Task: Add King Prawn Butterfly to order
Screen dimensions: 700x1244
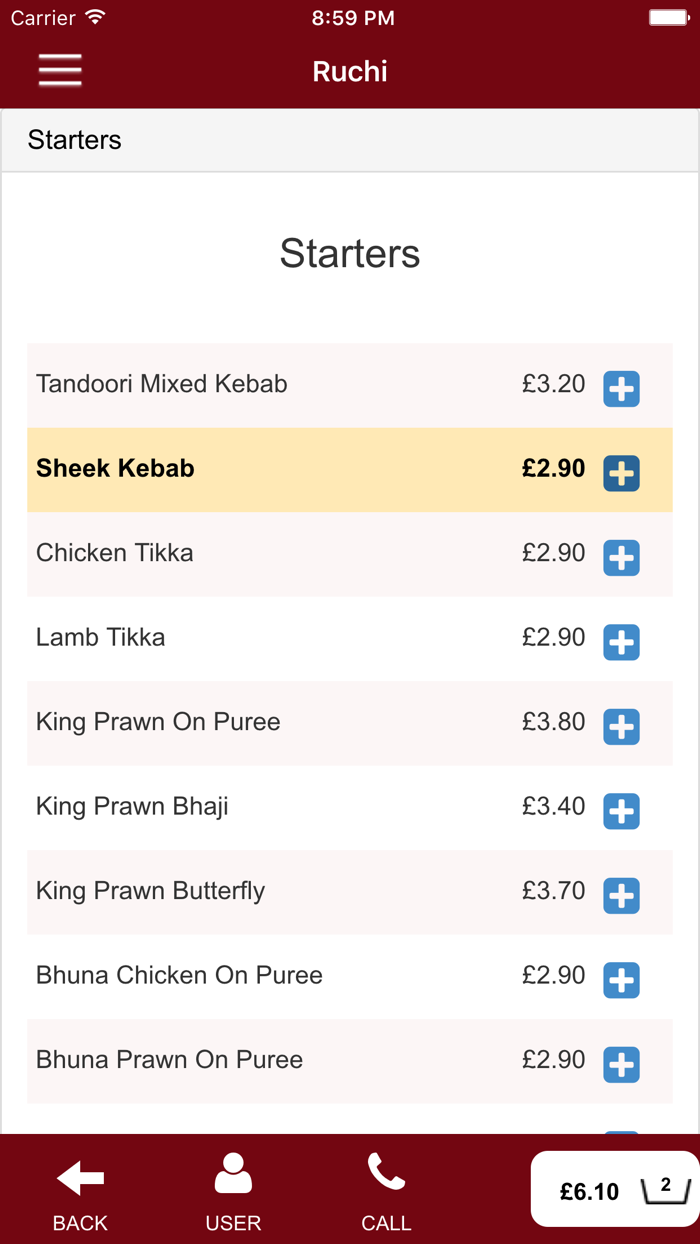Action: 621,895
